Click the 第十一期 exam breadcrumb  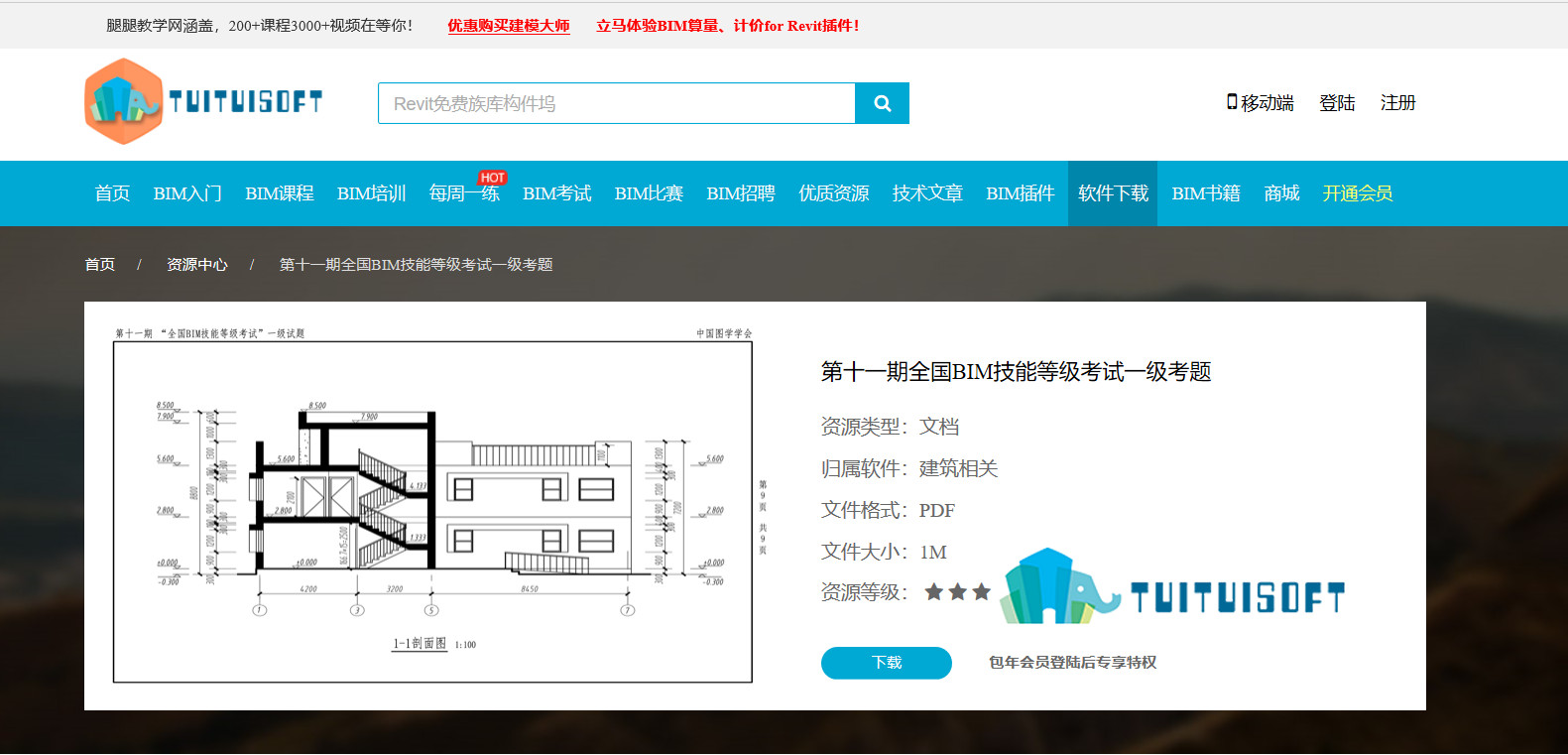point(416,264)
